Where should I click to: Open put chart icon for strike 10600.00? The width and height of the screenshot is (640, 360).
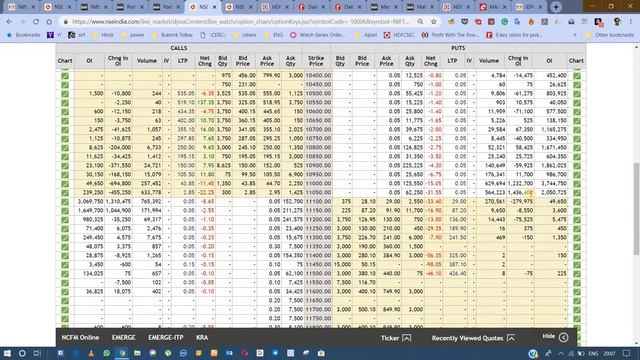pyautogui.click(x=576, y=111)
